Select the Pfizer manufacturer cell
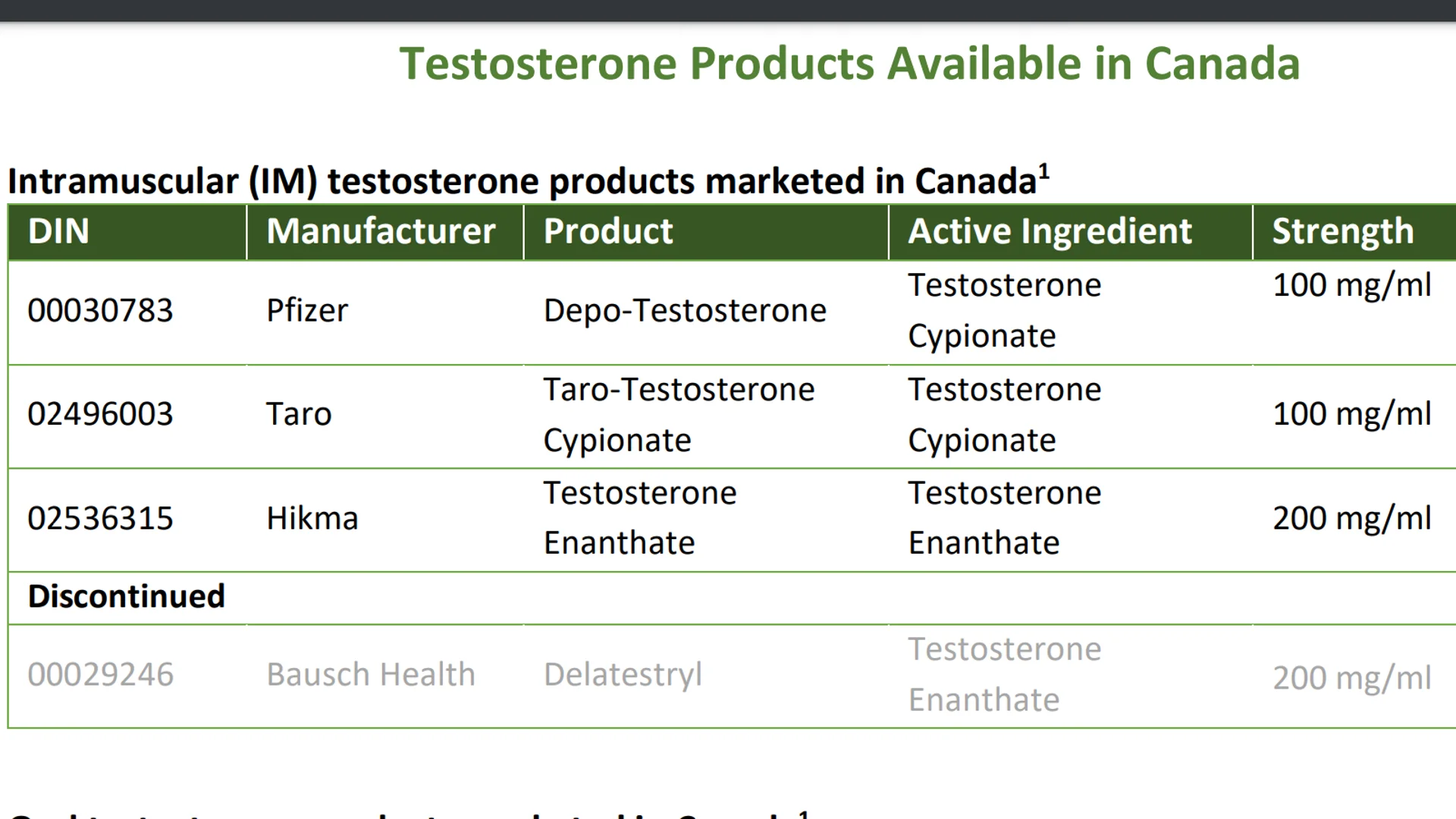The height and width of the screenshot is (819, 1456). click(307, 310)
